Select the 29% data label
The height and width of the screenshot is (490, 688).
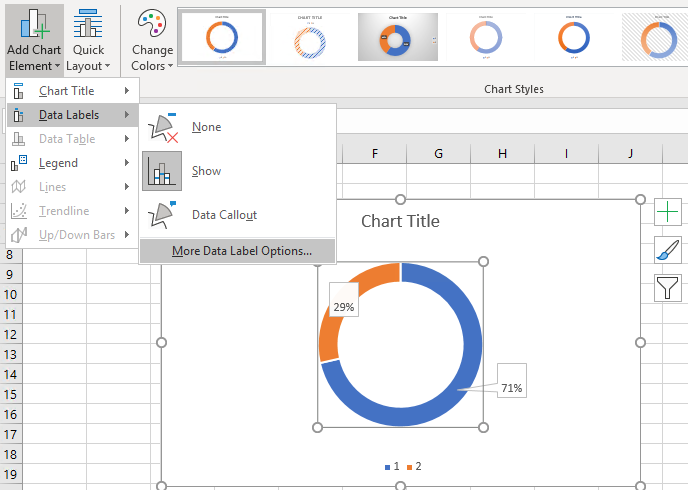(344, 299)
